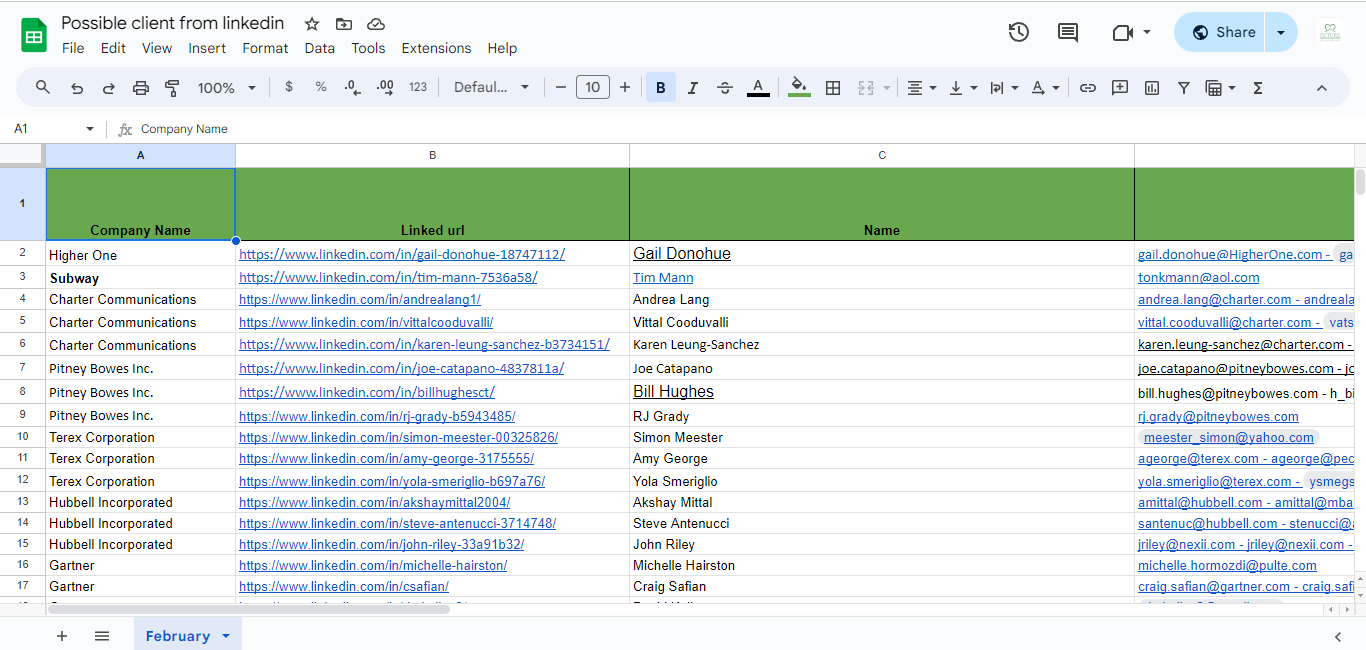Open the search menus magnifier
This screenshot has height=650, width=1366.
click(43, 87)
